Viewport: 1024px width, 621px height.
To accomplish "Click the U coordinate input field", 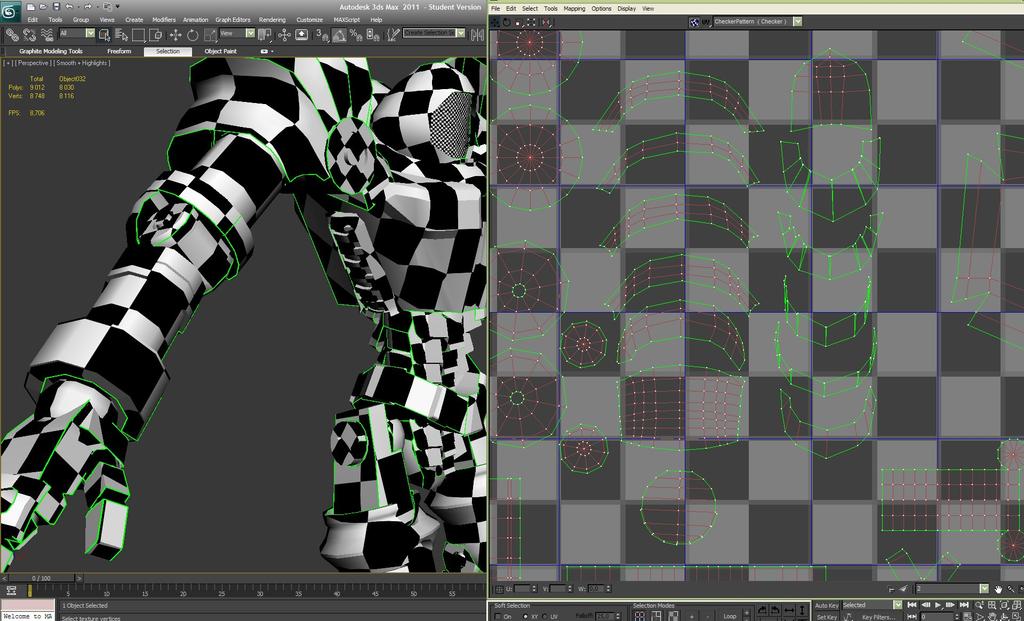I will pyautogui.click(x=522, y=589).
